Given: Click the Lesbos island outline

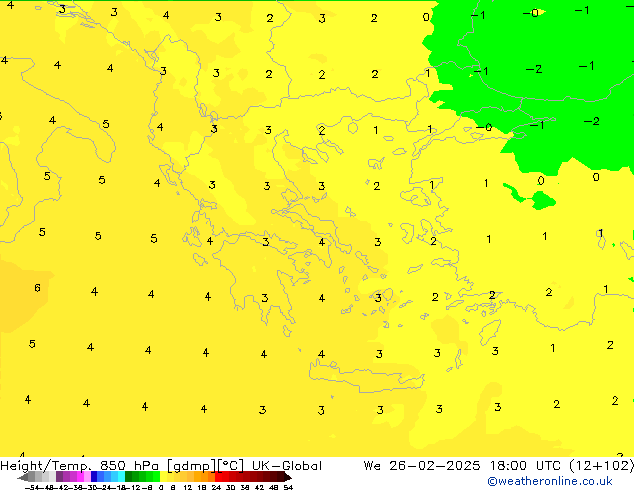Looking at the screenshot, I should point(416,197).
